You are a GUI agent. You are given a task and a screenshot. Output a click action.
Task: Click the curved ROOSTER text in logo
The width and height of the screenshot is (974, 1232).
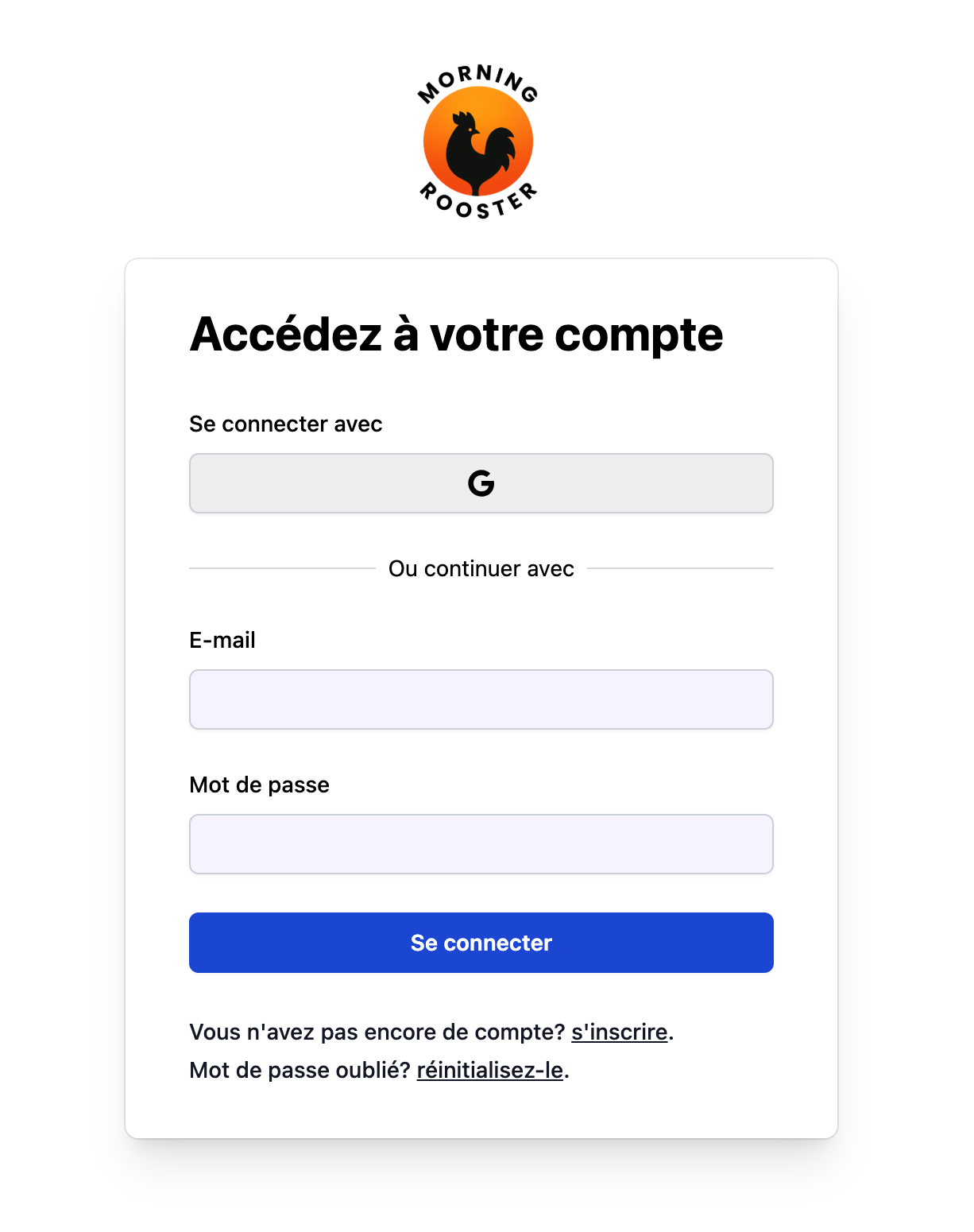point(478,203)
